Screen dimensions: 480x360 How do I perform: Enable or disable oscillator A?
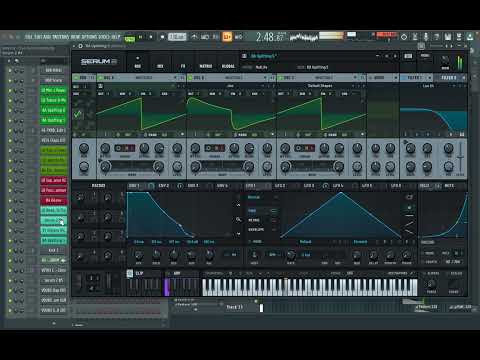[x=100, y=78]
